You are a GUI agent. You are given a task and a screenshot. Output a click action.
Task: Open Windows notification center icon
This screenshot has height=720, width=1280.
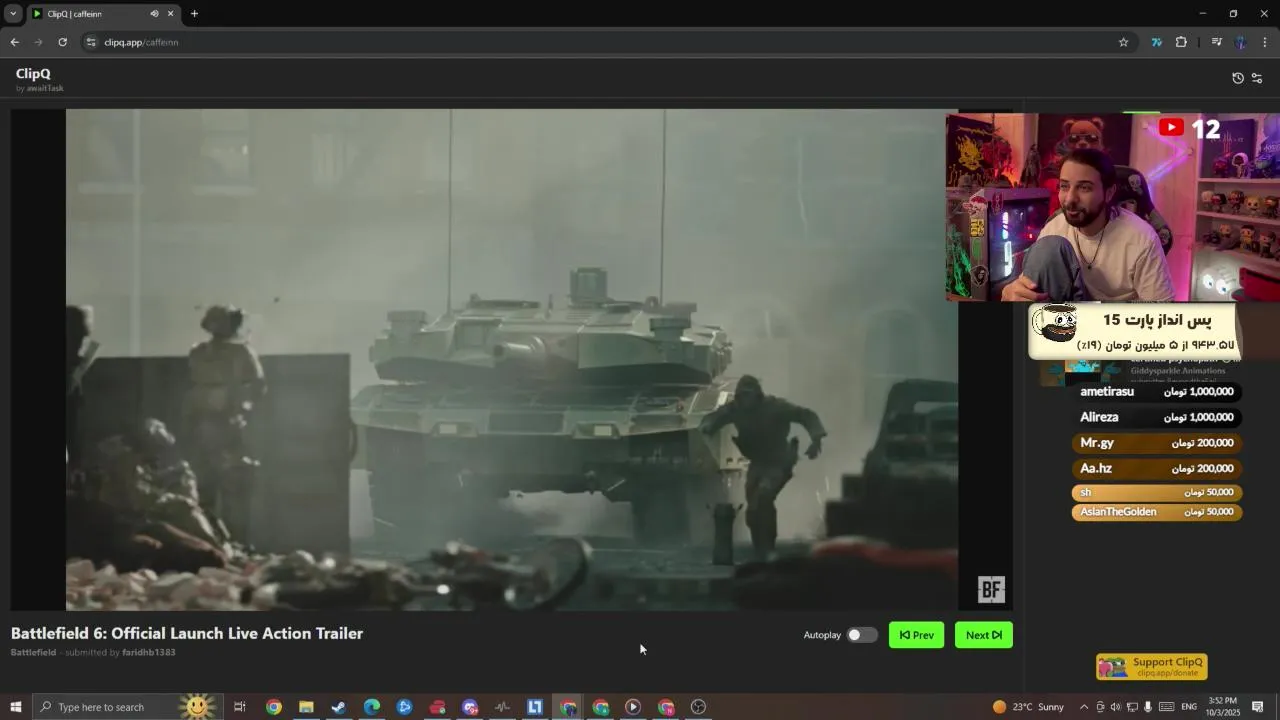[1258, 707]
